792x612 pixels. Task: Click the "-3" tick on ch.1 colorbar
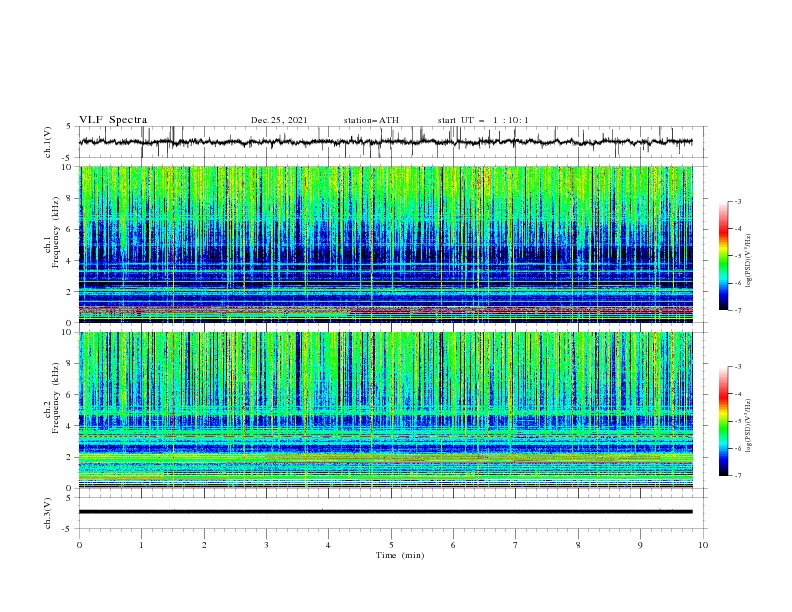pyautogui.click(x=738, y=201)
